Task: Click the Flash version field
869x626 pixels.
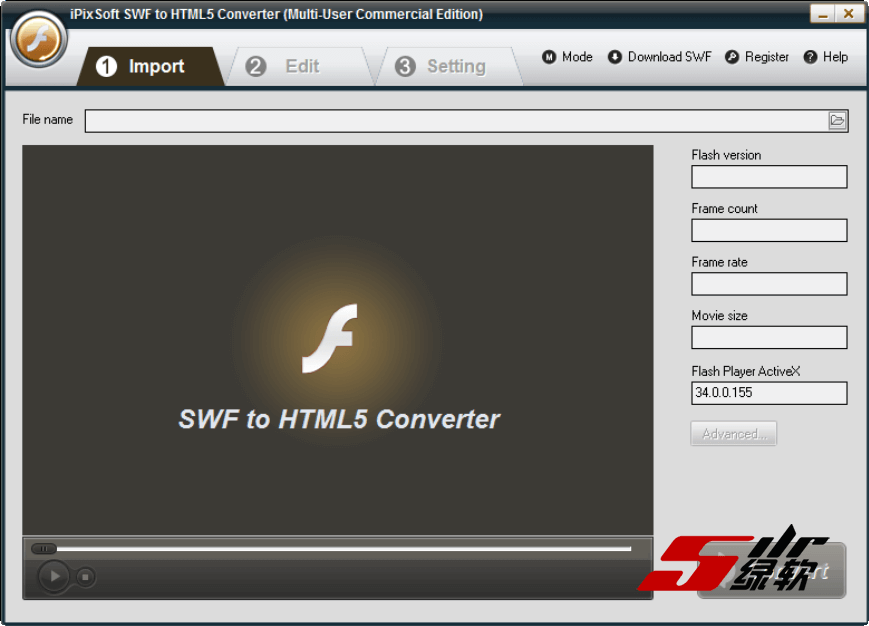Action: (x=768, y=177)
